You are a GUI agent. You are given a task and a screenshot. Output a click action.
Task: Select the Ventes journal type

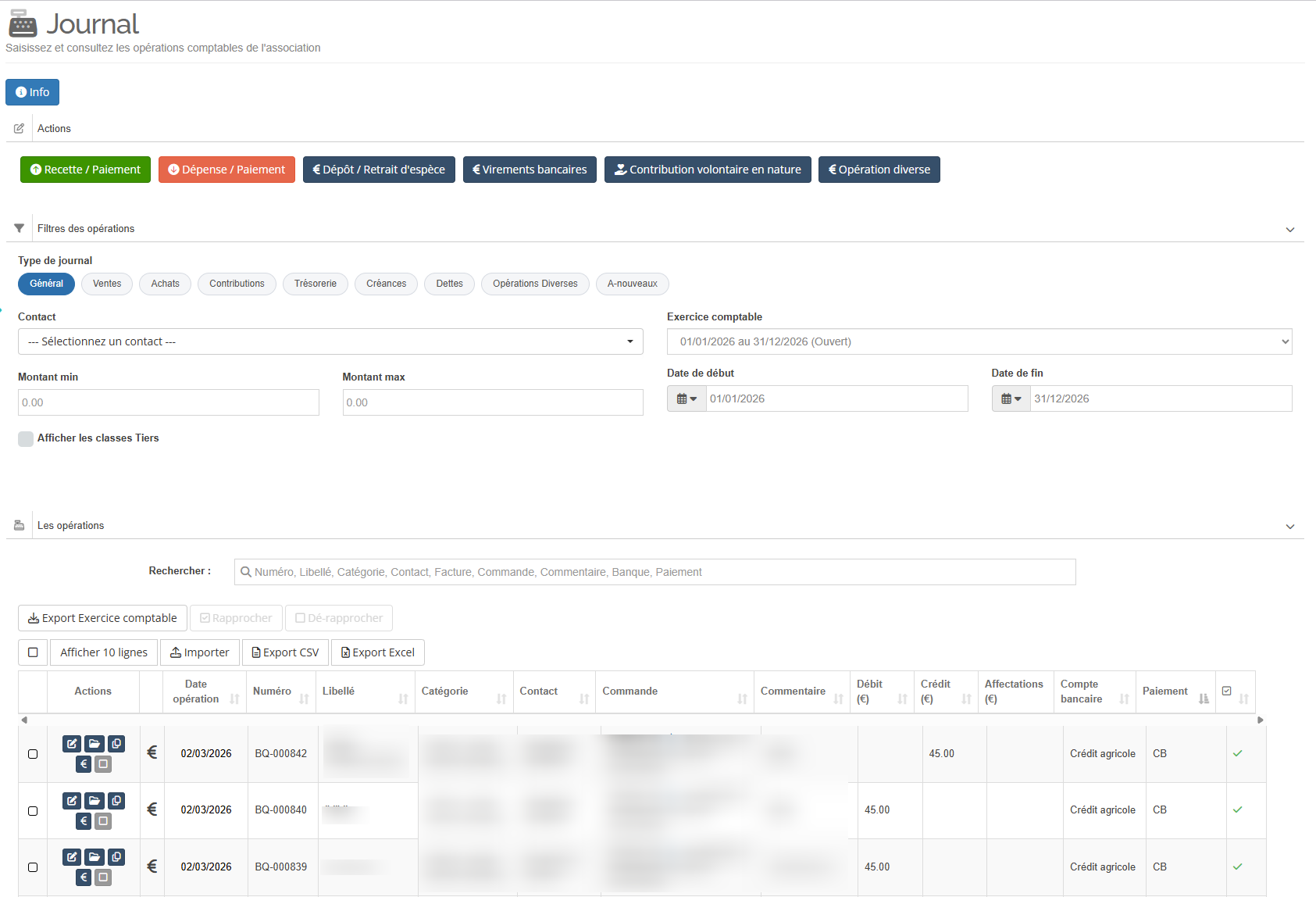tap(107, 284)
